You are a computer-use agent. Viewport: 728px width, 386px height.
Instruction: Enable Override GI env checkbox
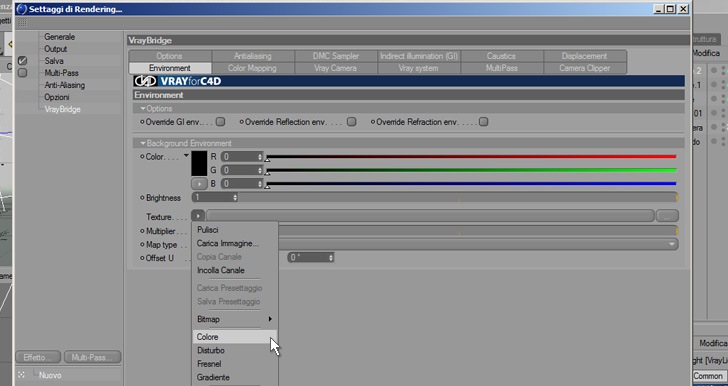pyautogui.click(x=221, y=122)
